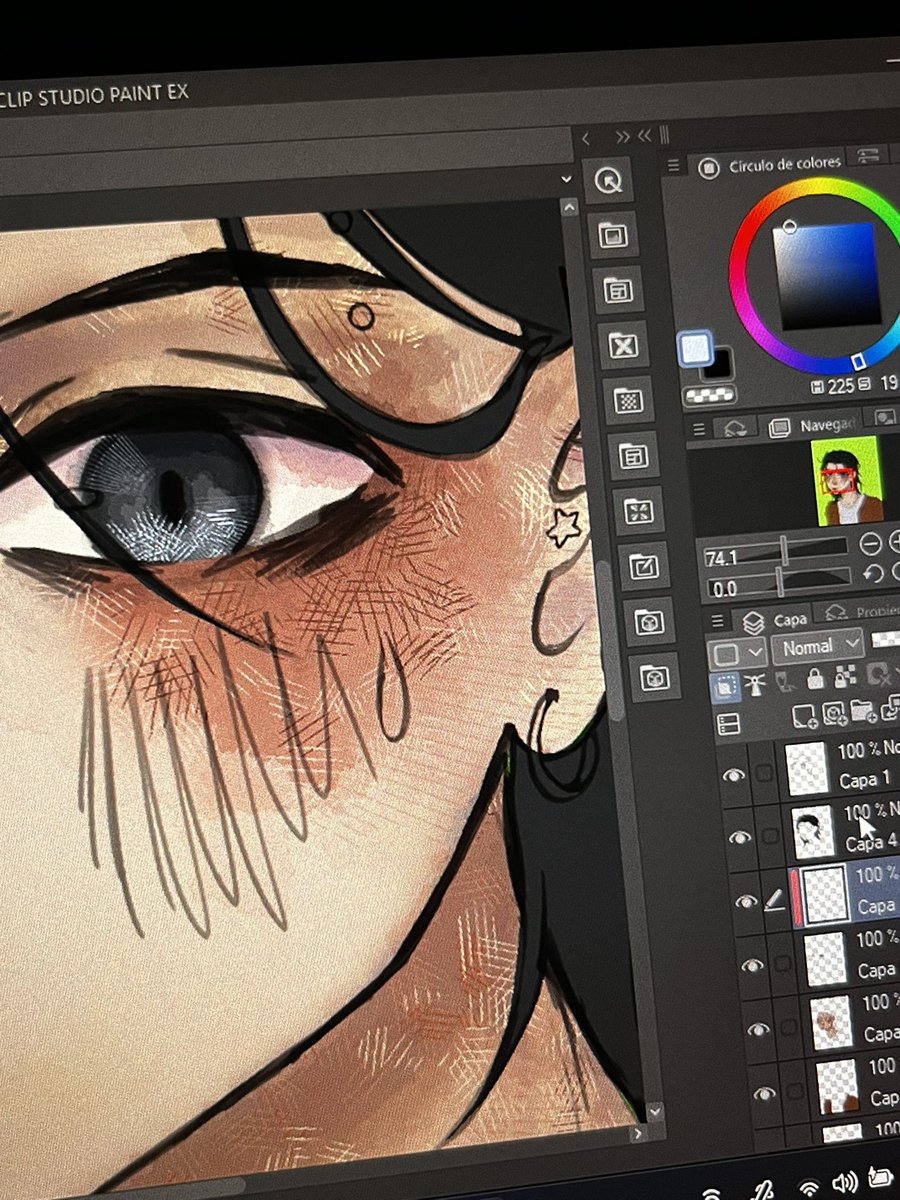
Task: Open the layer palette color dropdown
Action: tap(739, 654)
